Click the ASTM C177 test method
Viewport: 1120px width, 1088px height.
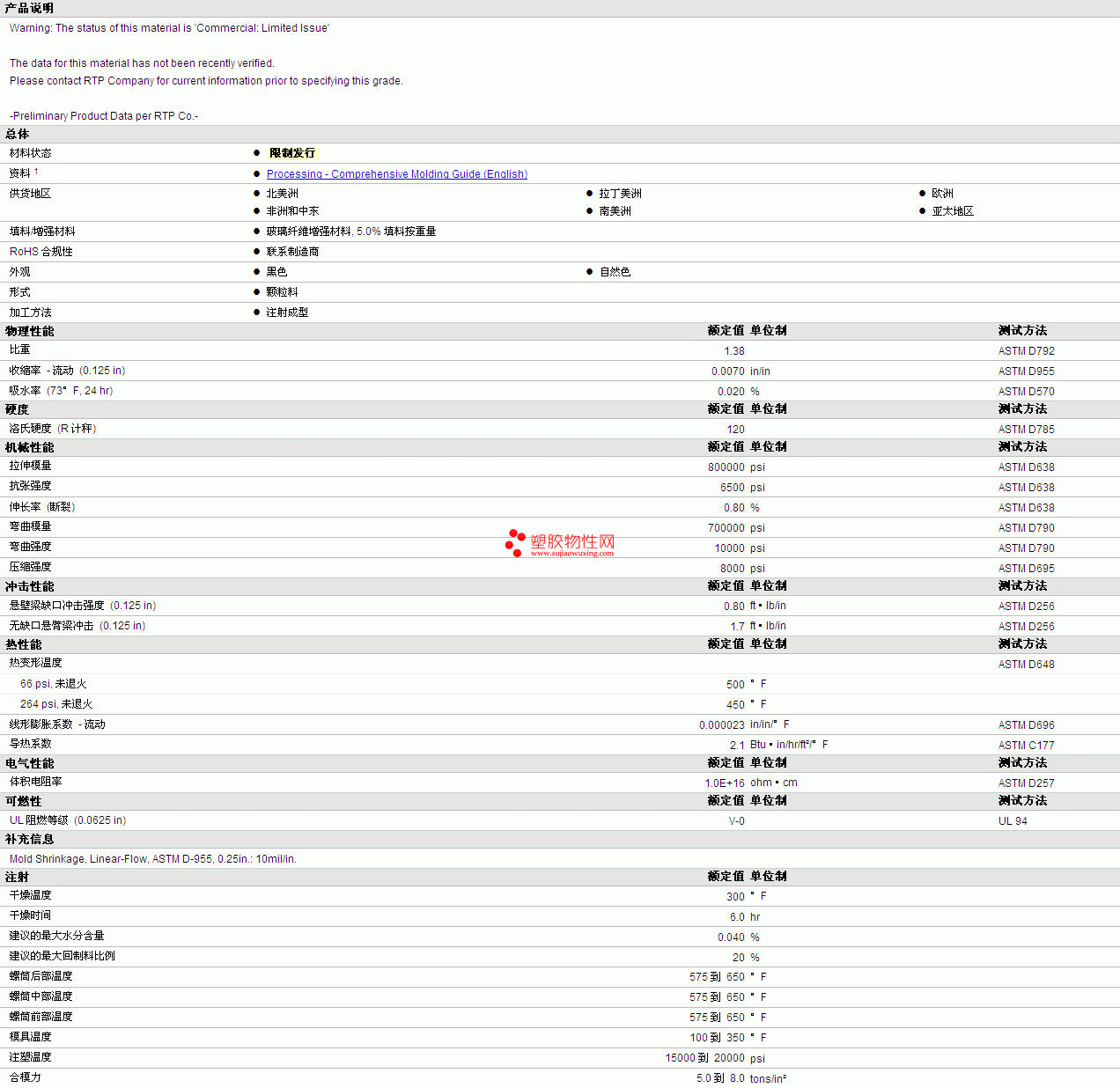coord(1027,746)
